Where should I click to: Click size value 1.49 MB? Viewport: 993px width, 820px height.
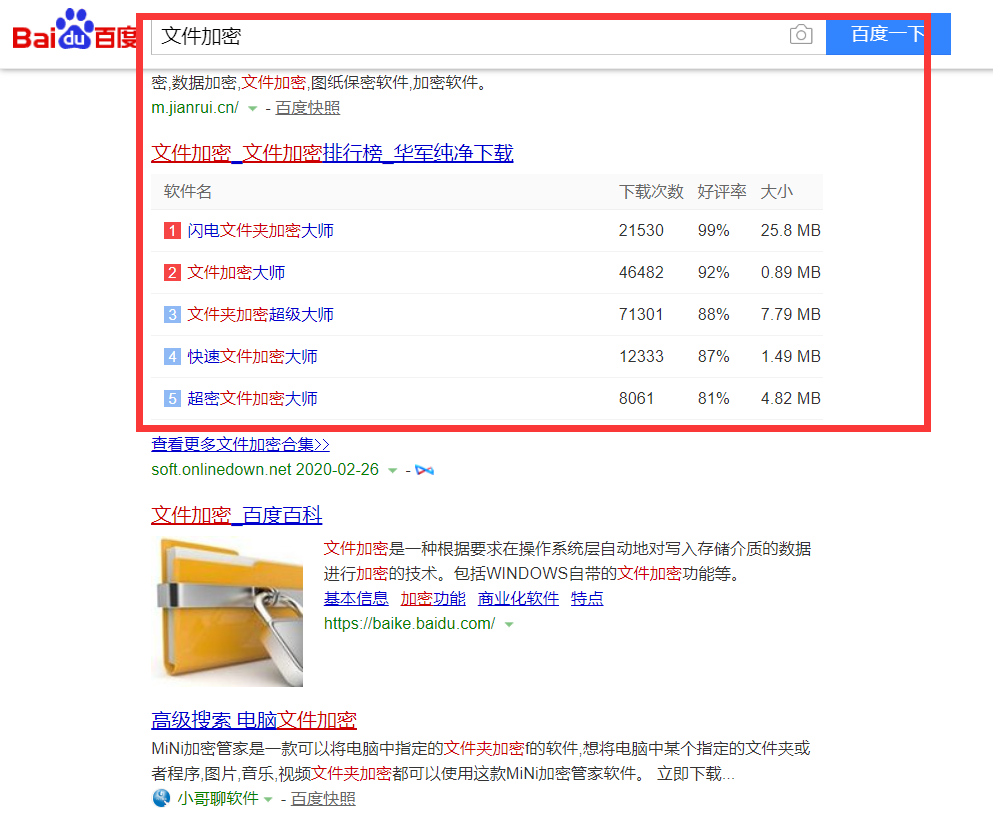click(x=790, y=356)
